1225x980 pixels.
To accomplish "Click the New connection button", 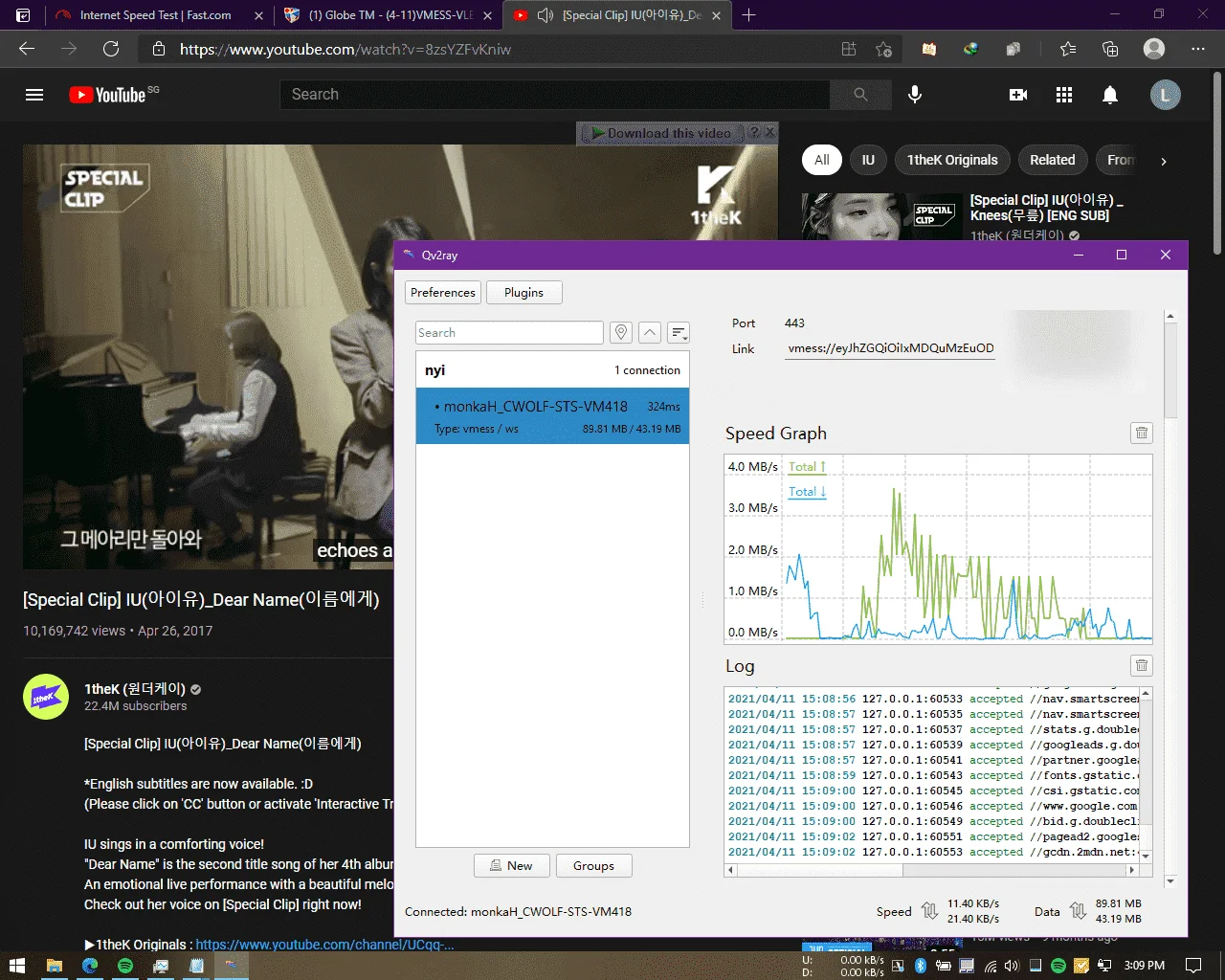I will [x=512, y=865].
